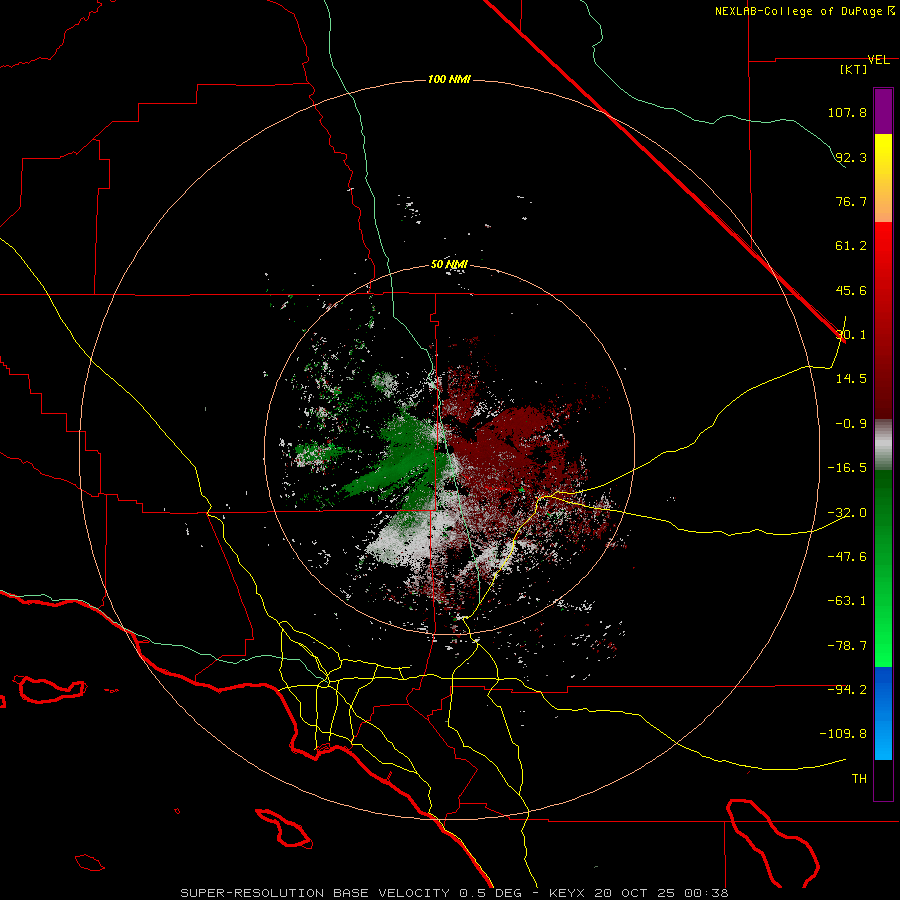Select the -78.7 velocity scale value
This screenshot has width=900, height=900.
(x=847, y=646)
